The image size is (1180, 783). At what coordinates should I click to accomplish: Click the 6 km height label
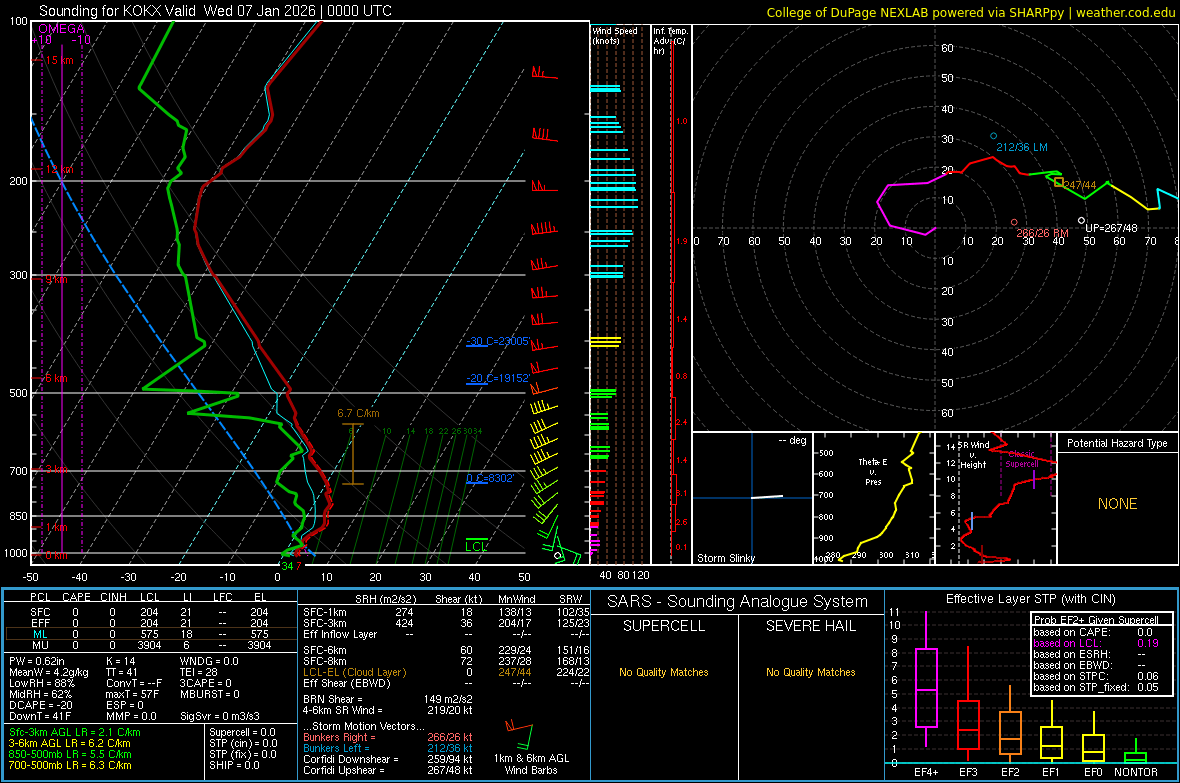pos(56,378)
